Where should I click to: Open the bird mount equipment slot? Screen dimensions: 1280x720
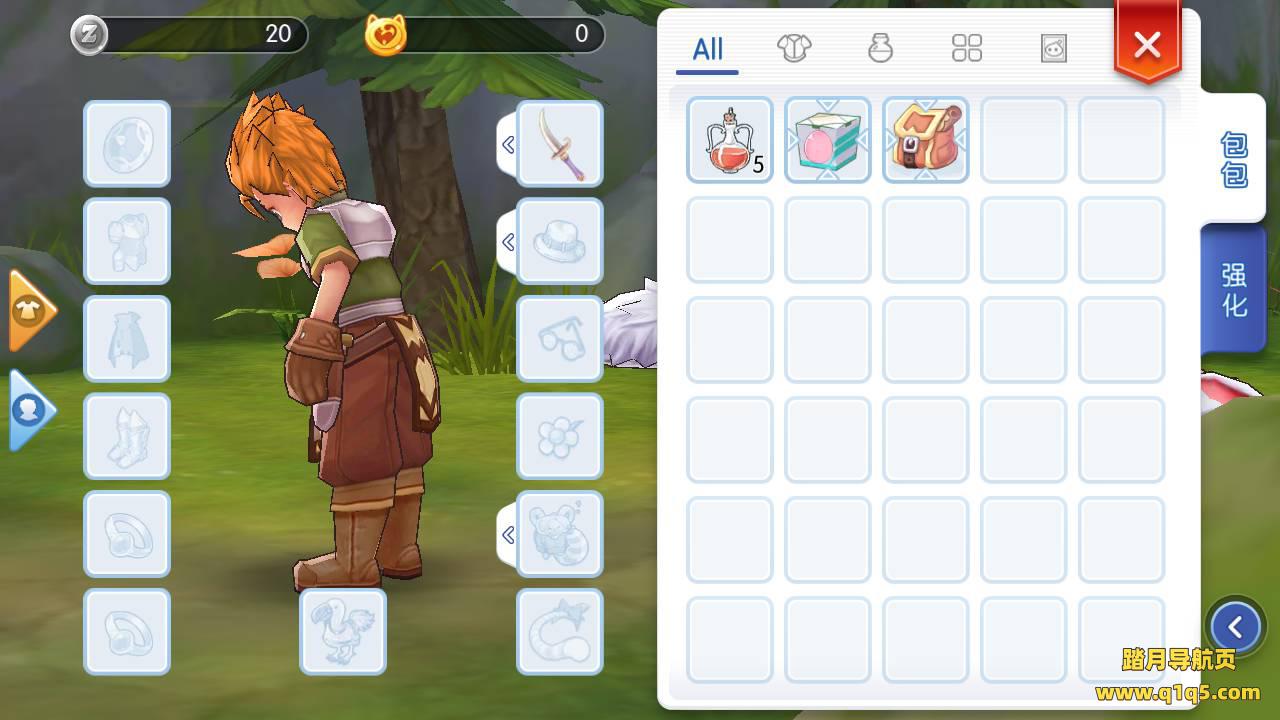[343, 631]
